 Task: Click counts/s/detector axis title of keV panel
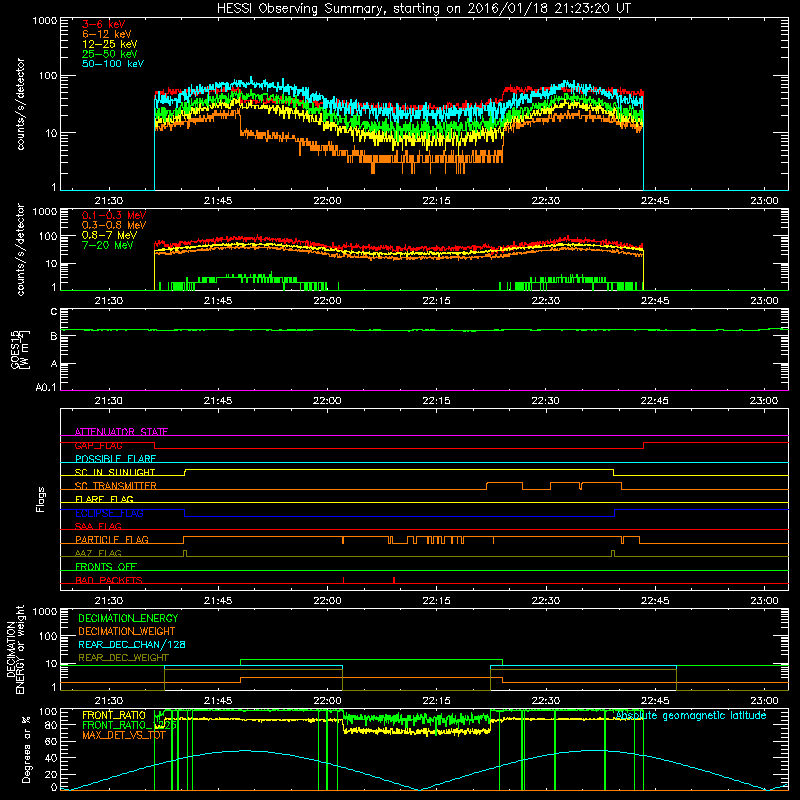(x=20, y=104)
